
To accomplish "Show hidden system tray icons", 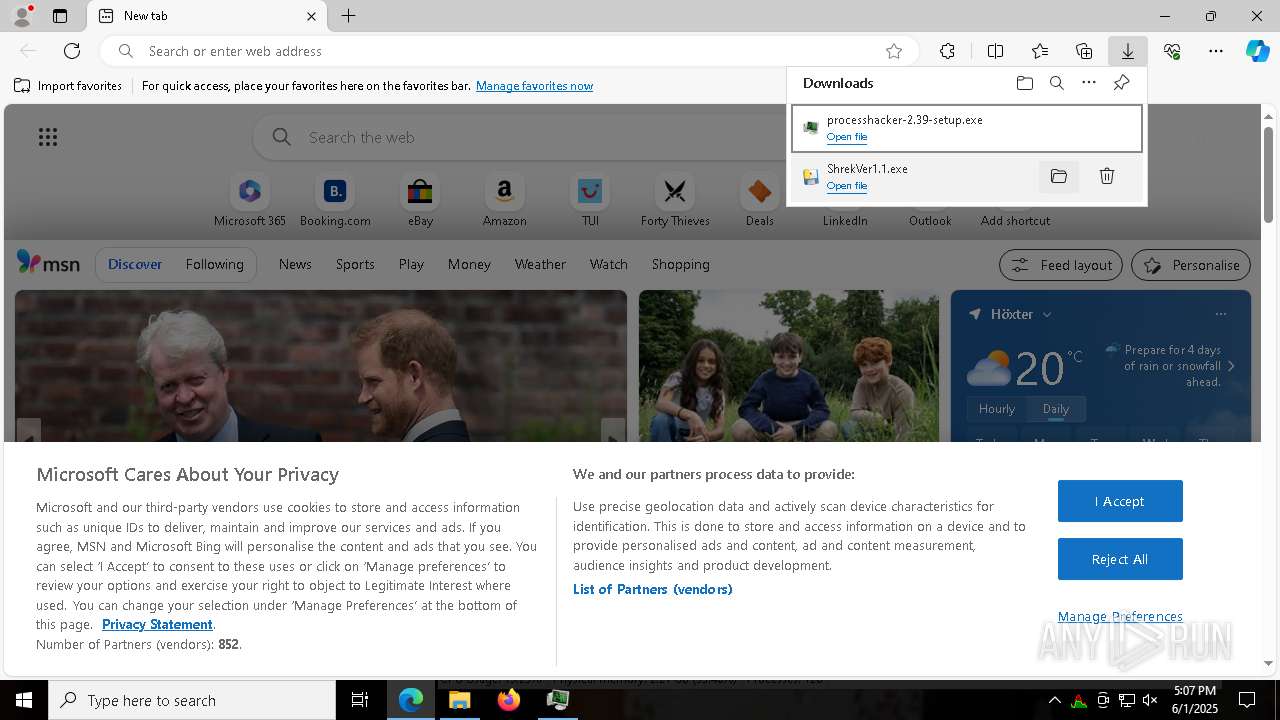I will pos(1054,700).
